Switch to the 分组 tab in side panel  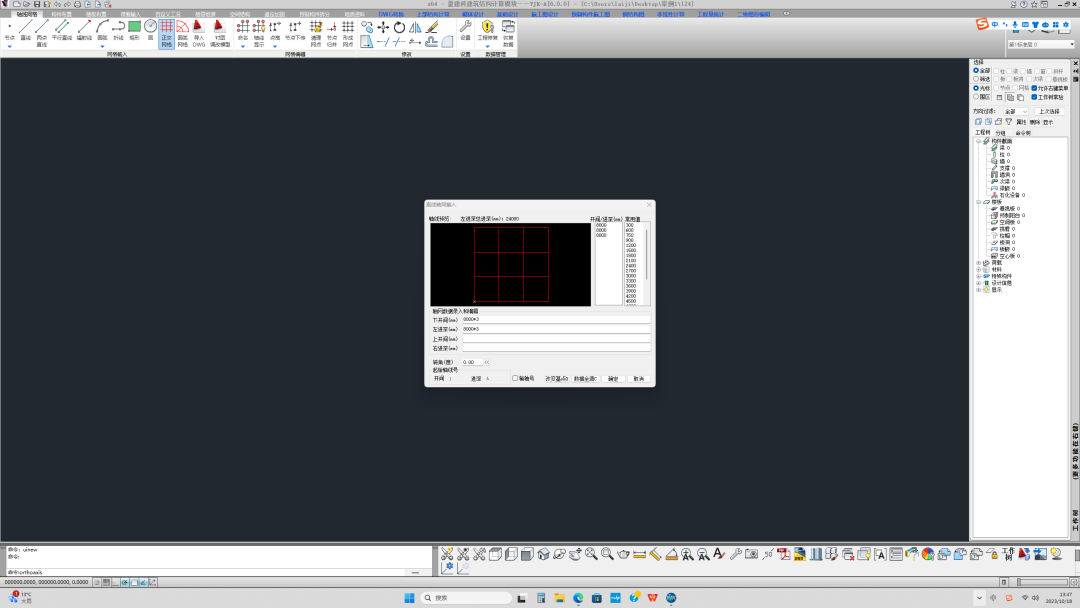pyautogui.click(x=1000, y=133)
